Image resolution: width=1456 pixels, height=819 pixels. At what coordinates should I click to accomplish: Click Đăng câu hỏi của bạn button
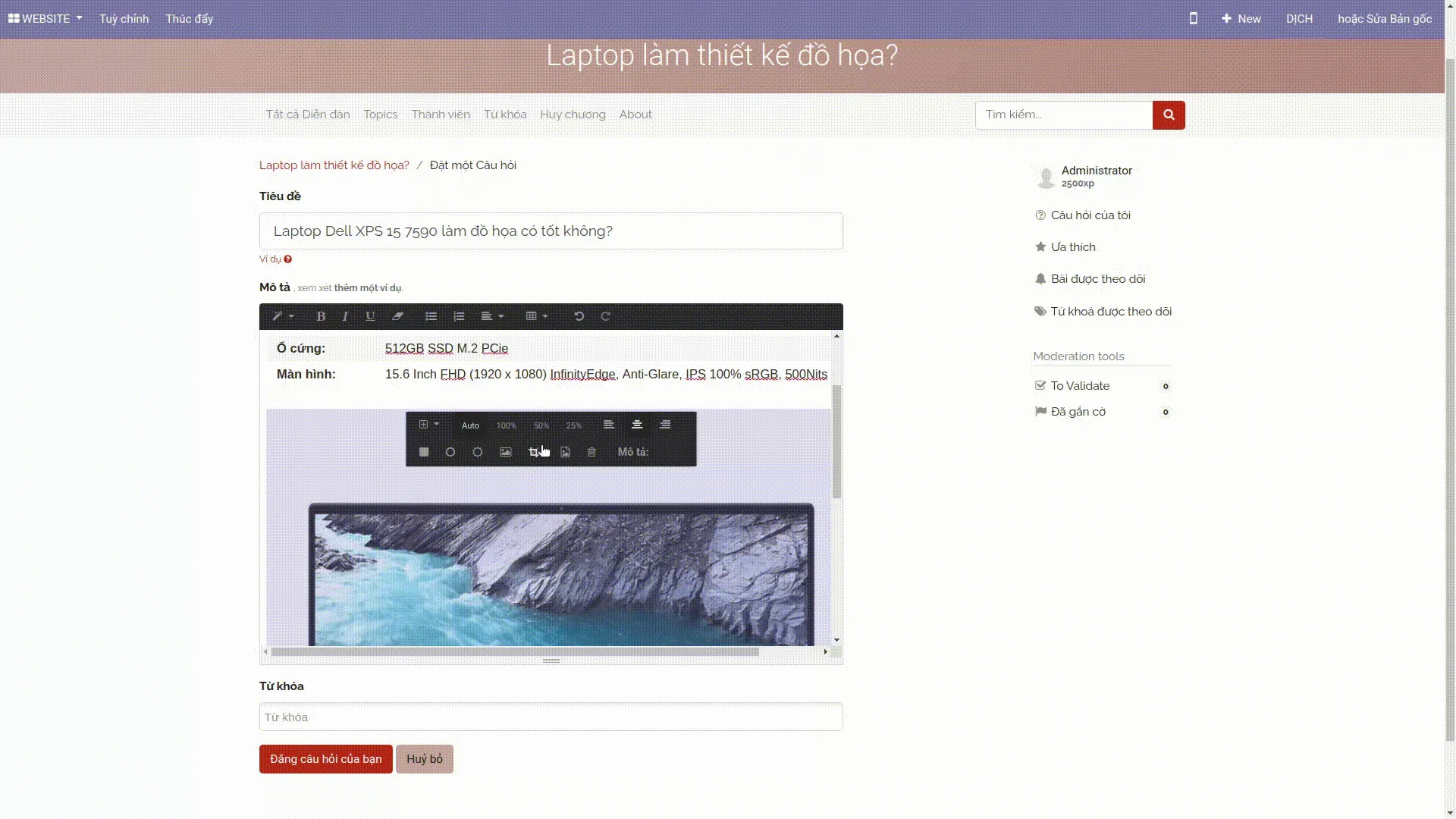[326, 759]
